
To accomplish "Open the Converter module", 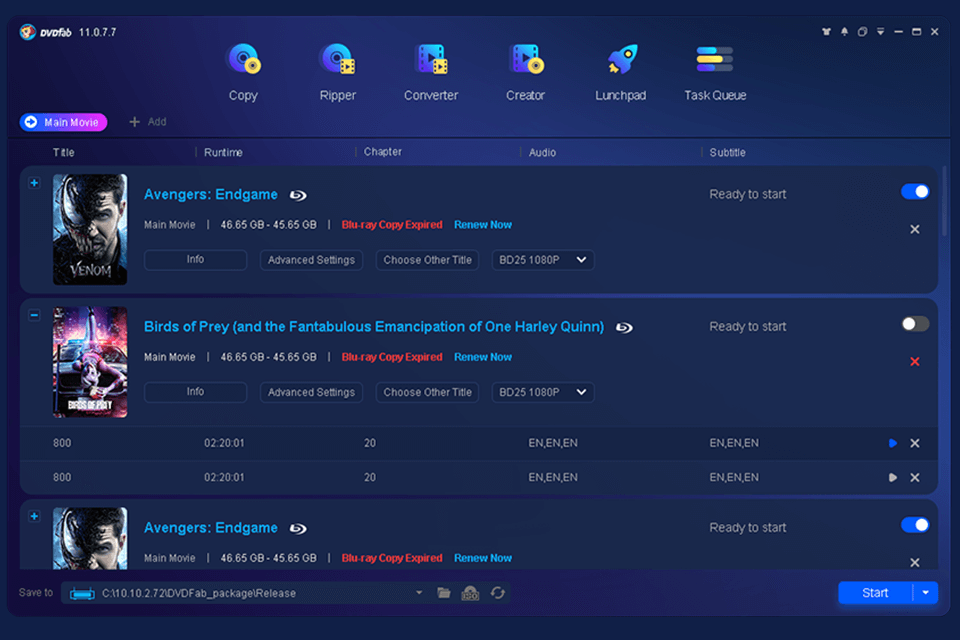I will (x=430, y=70).
